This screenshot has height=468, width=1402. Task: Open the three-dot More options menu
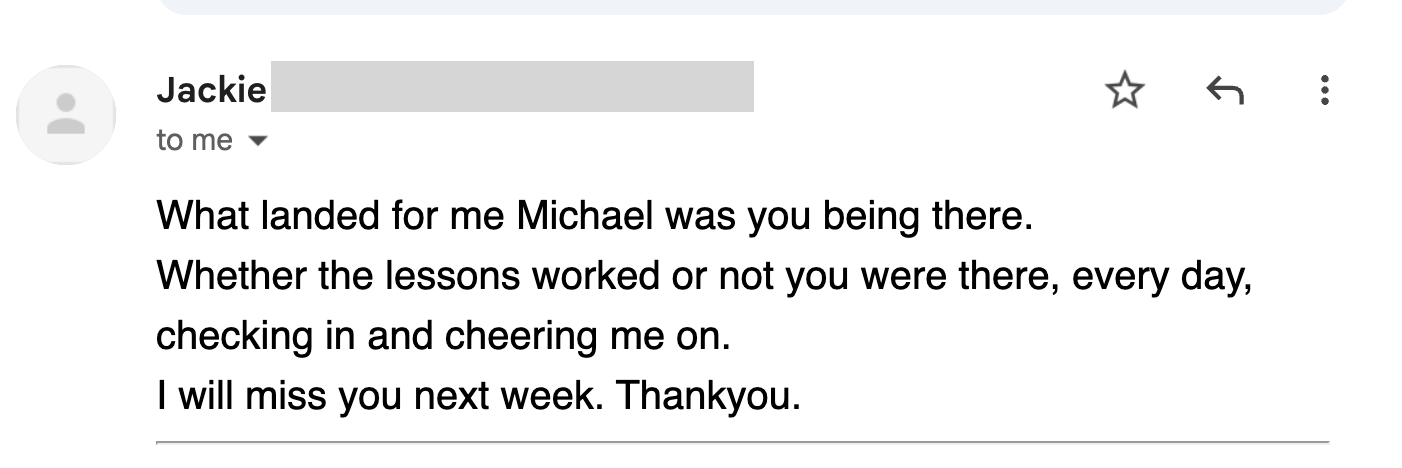1325,91
